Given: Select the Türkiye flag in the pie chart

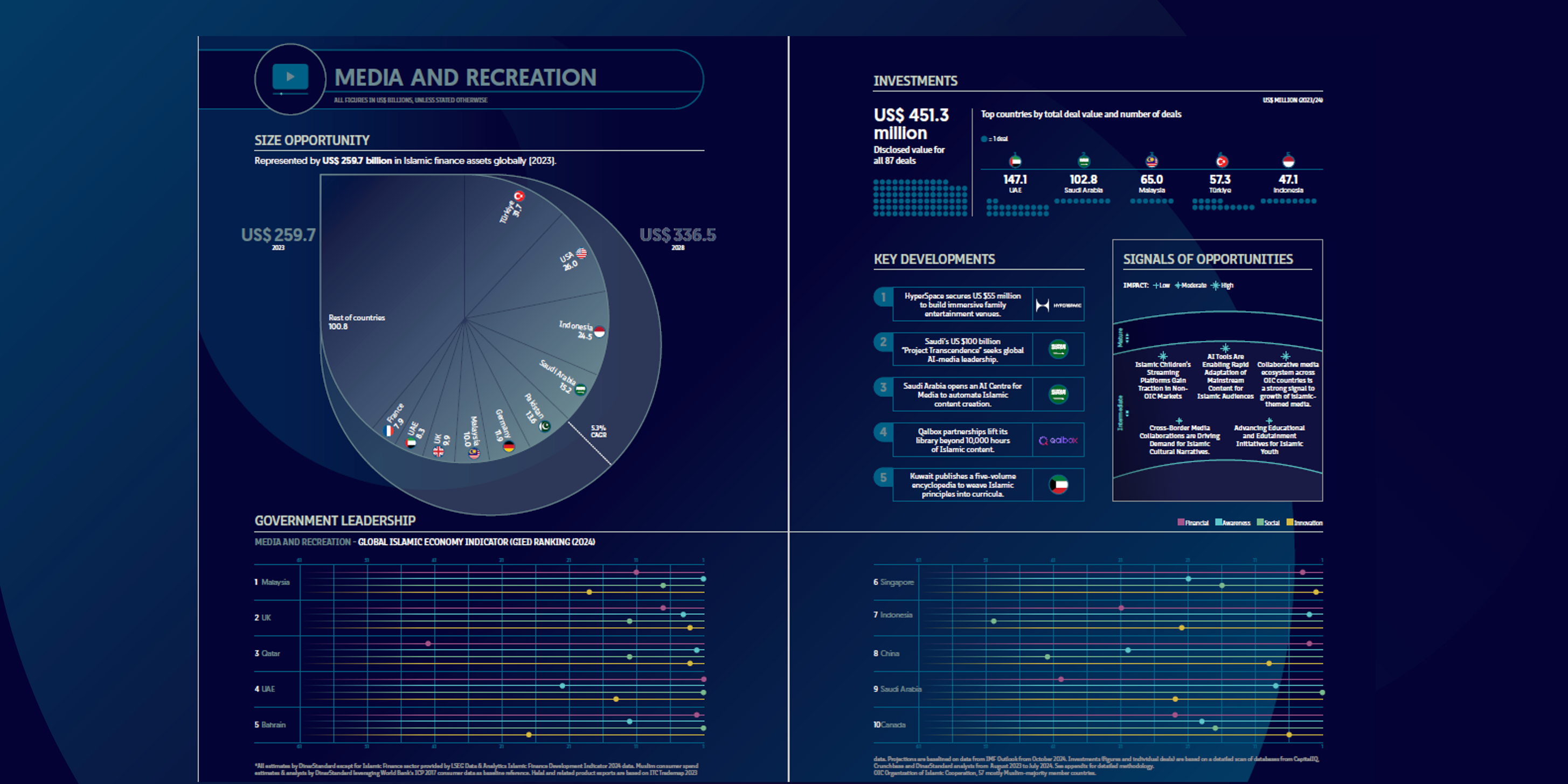Looking at the screenshot, I should pyautogui.click(x=519, y=196).
